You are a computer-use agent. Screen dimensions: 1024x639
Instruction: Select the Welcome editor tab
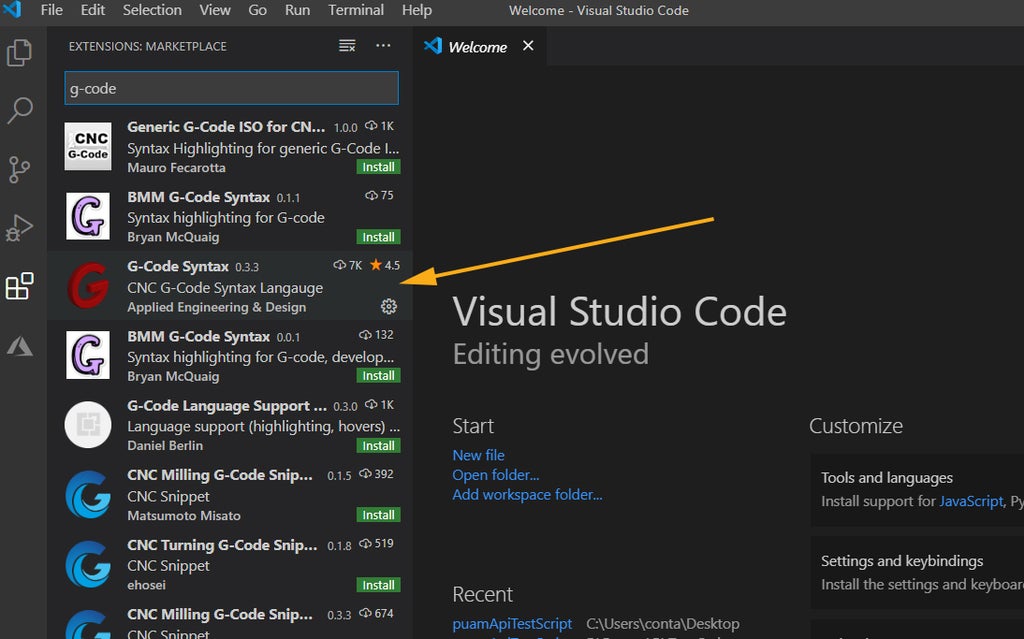click(x=479, y=46)
